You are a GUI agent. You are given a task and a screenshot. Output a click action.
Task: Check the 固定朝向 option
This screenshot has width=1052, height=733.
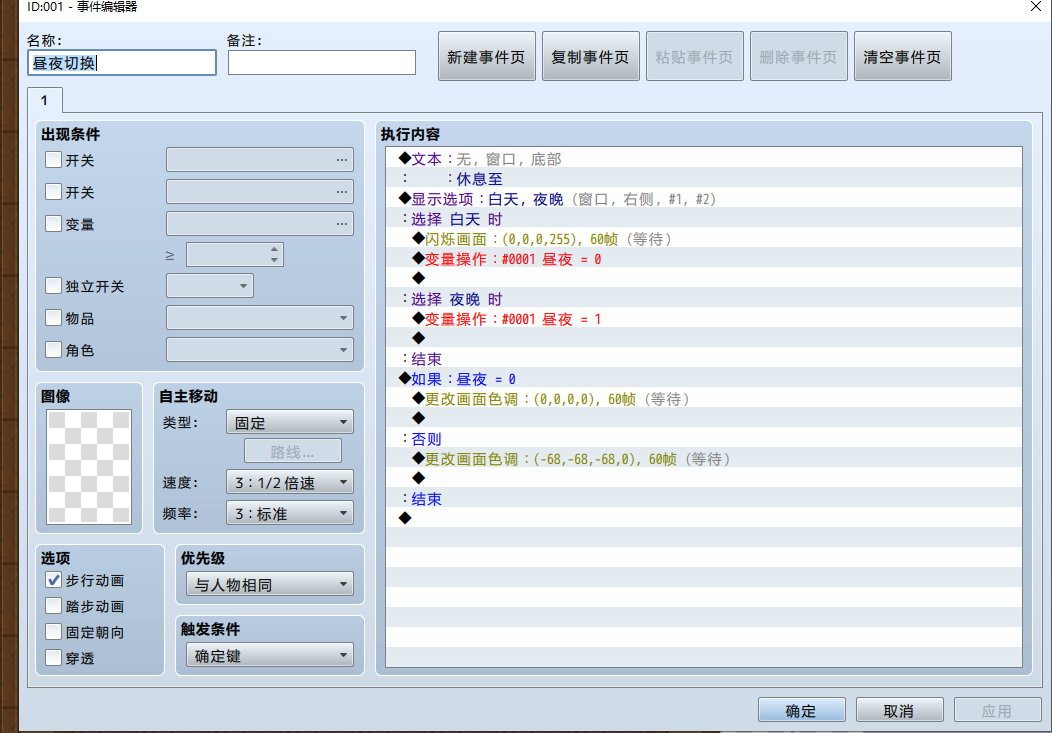click(54, 632)
